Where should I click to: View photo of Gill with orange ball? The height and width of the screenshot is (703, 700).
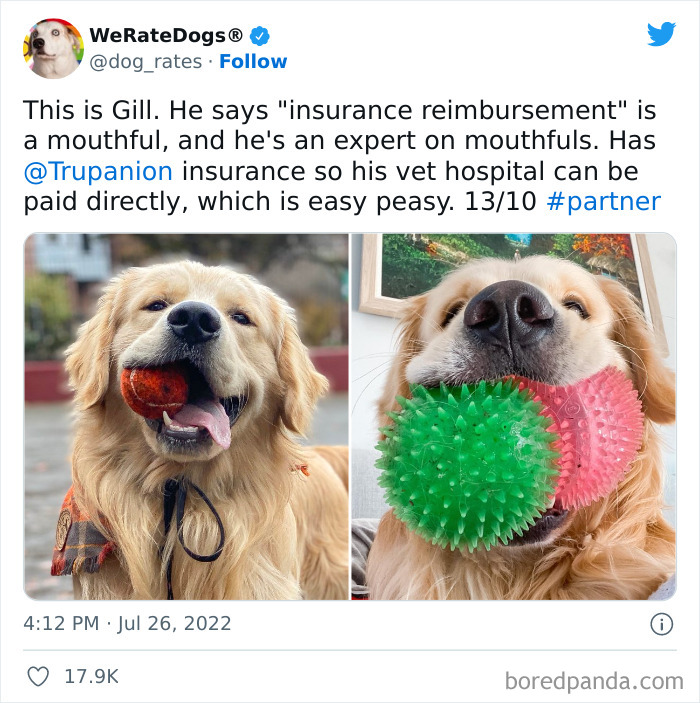click(186, 417)
